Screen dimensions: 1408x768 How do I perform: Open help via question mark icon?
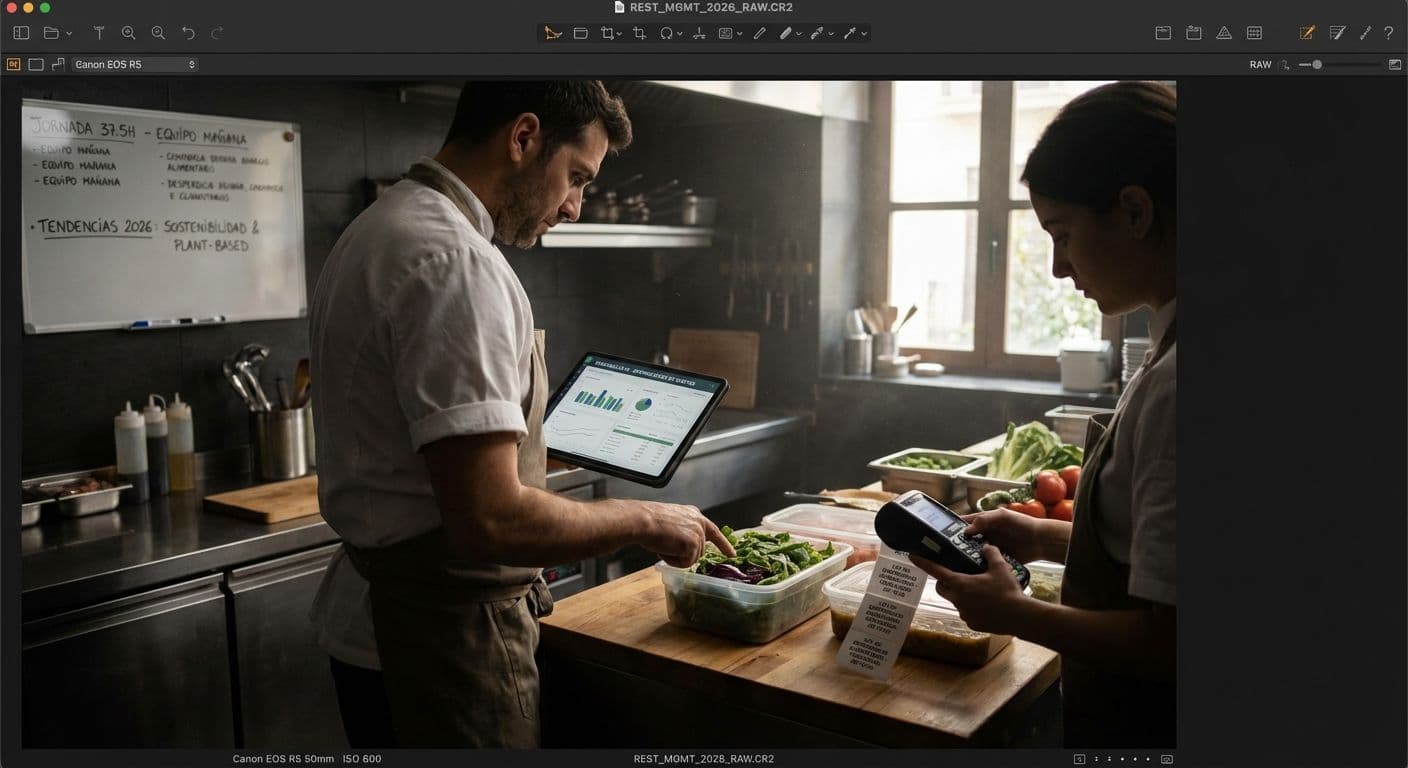(x=1389, y=33)
